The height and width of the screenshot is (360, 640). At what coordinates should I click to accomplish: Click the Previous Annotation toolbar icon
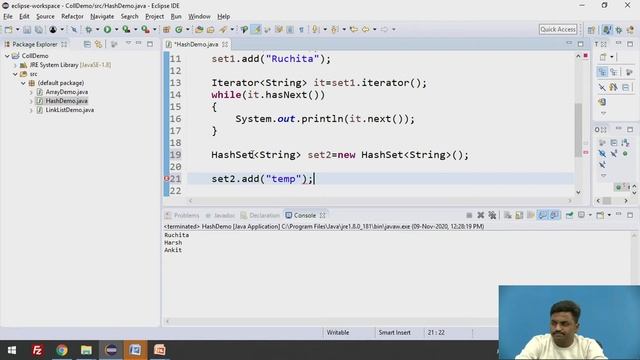point(335,29)
